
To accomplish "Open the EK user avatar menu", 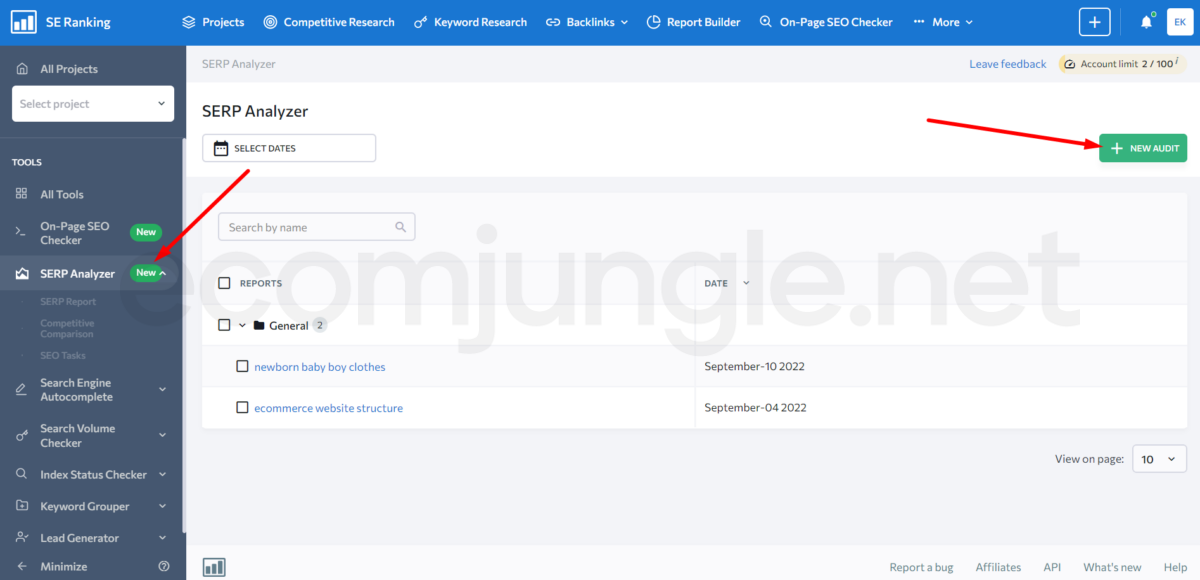I will [x=1180, y=22].
